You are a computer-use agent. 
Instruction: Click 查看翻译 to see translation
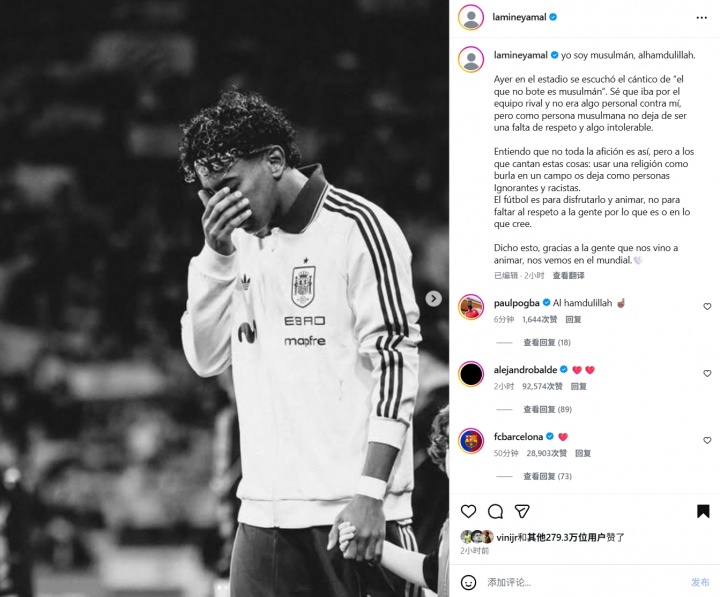coord(568,276)
